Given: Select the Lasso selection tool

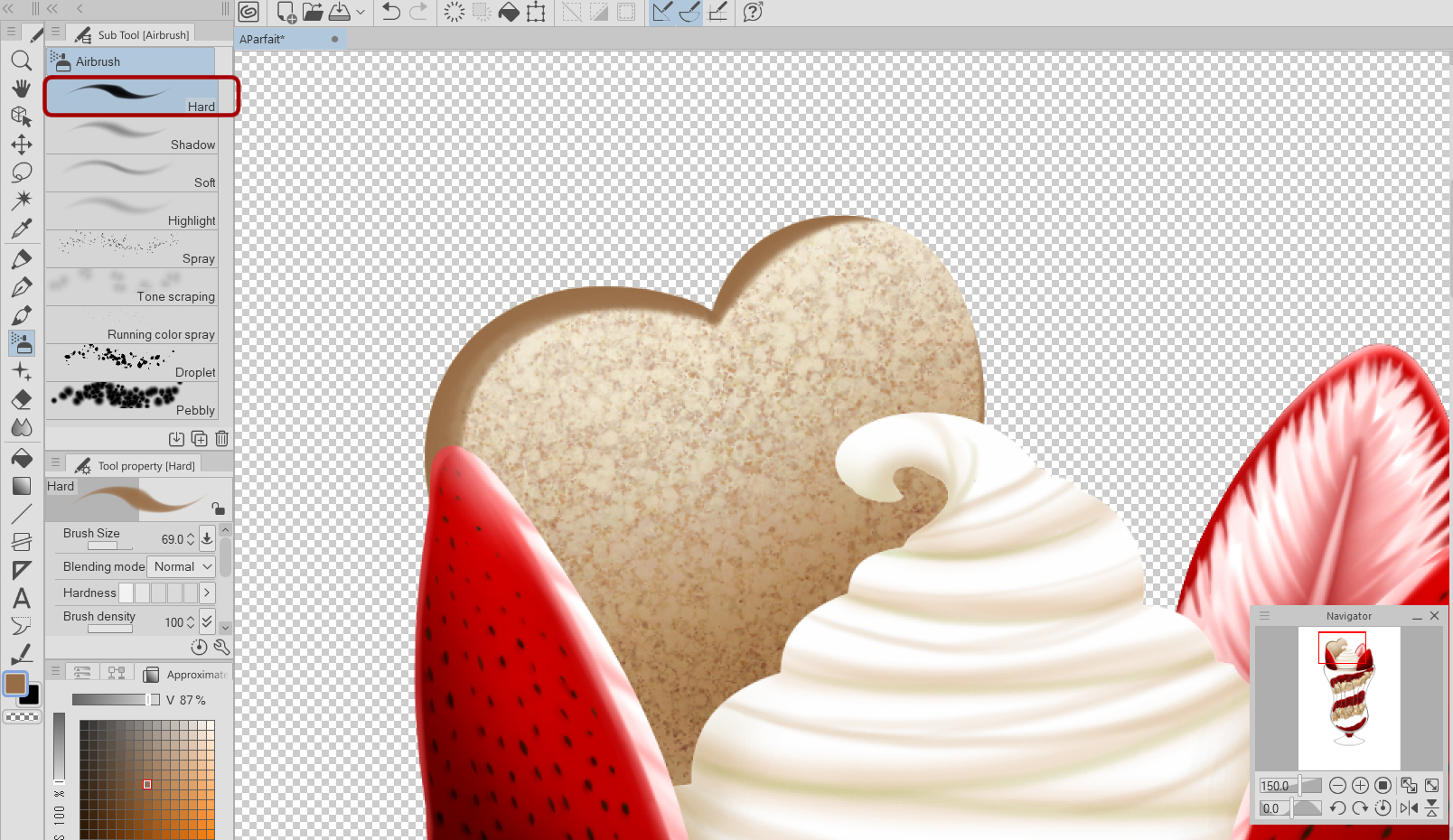Looking at the screenshot, I should [x=22, y=173].
